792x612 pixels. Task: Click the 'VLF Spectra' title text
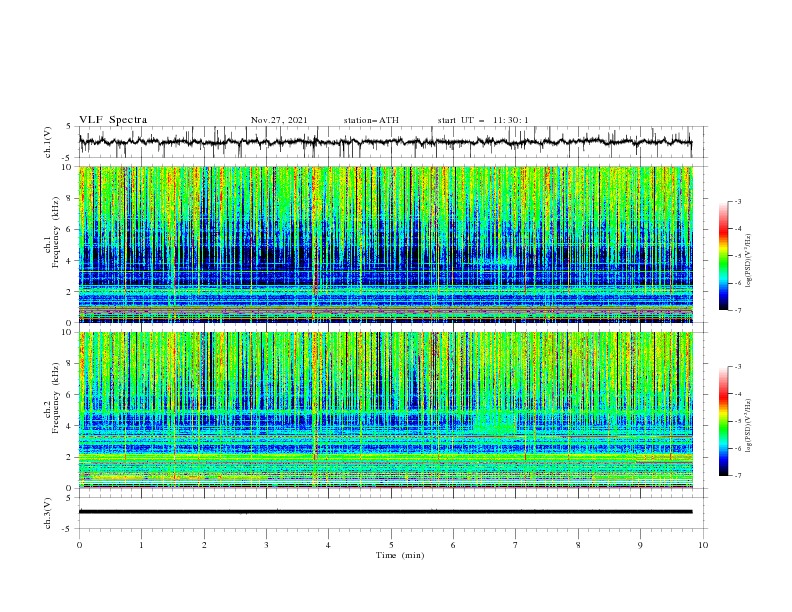[x=113, y=120]
